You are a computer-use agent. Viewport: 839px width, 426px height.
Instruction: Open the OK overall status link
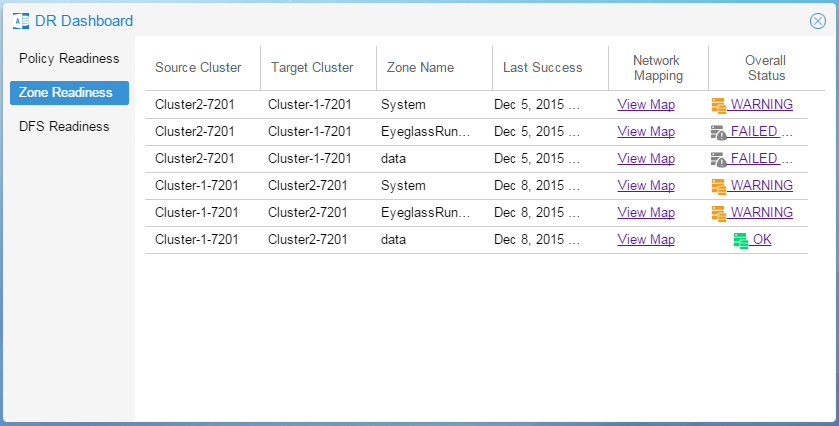coord(762,239)
